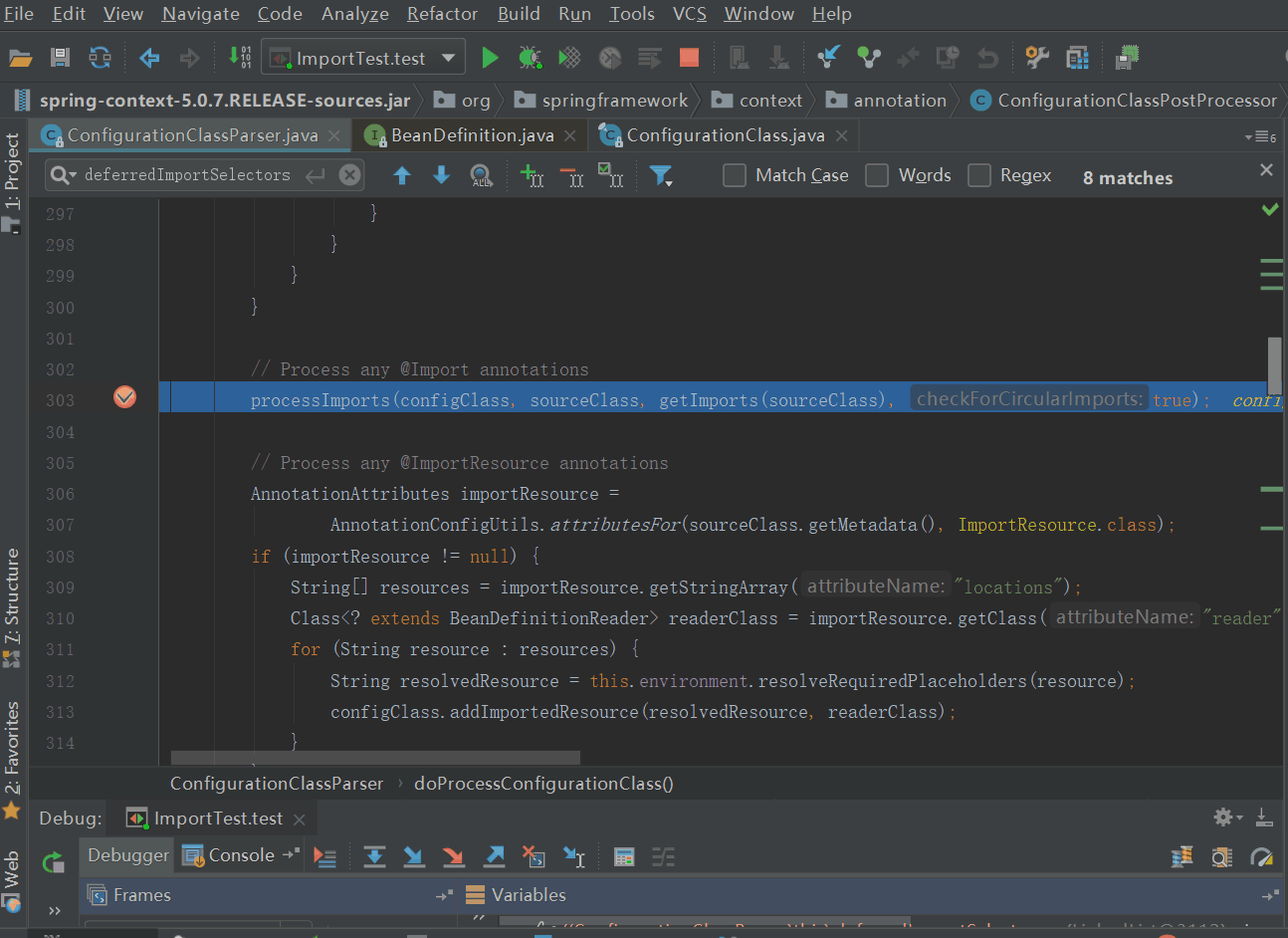Open the VCS menu
Viewport: 1288px width, 938px height.
[x=689, y=14]
